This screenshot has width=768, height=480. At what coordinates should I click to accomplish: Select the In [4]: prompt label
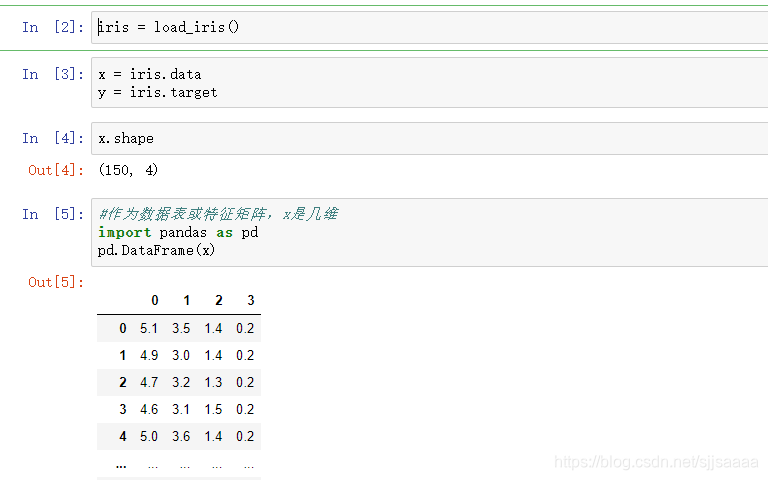click(53, 139)
